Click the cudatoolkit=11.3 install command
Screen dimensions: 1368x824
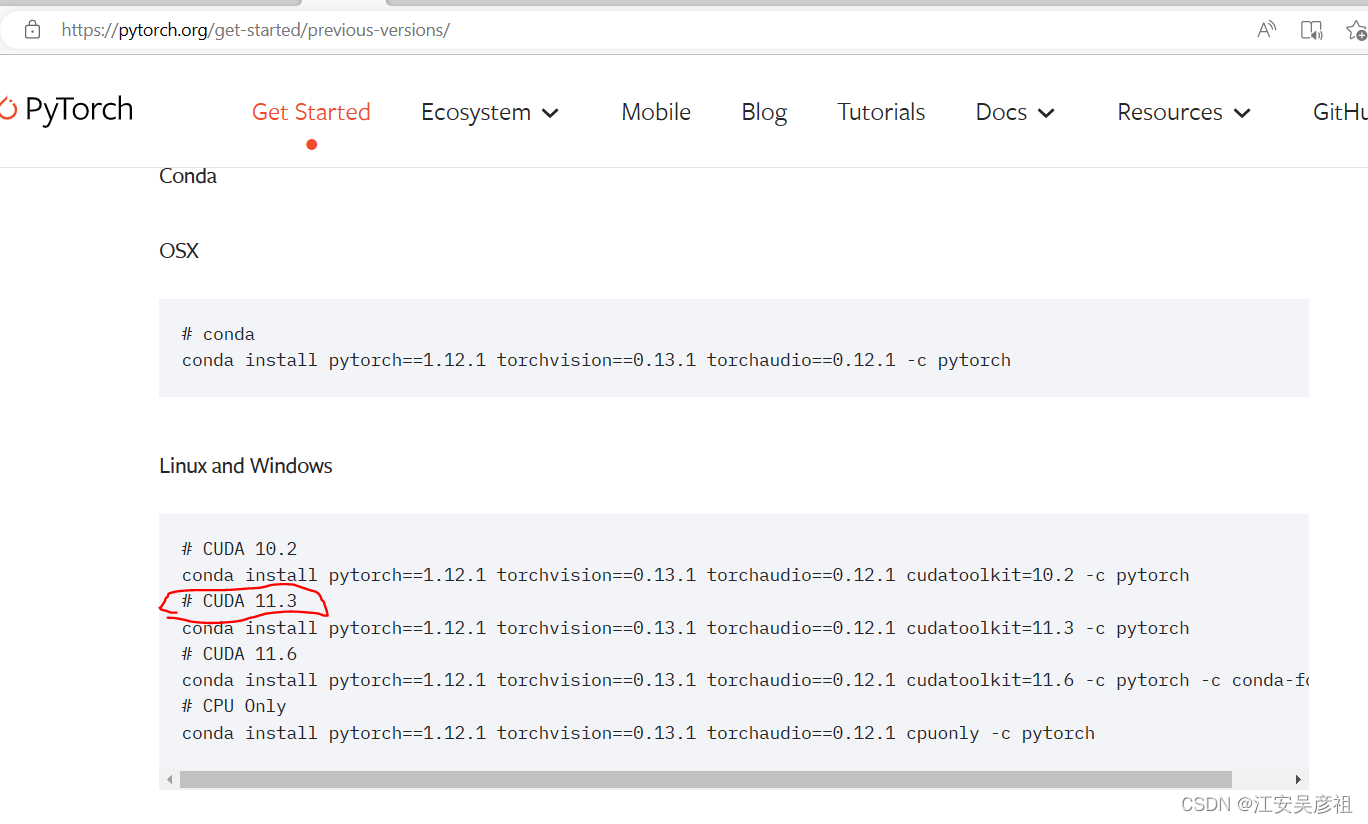[x=686, y=628]
